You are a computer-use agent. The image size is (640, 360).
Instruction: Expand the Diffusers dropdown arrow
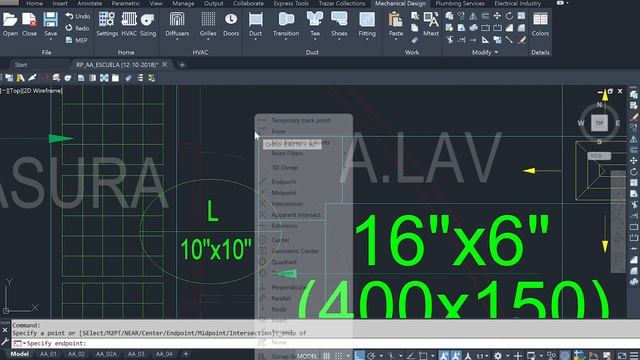click(x=177, y=40)
